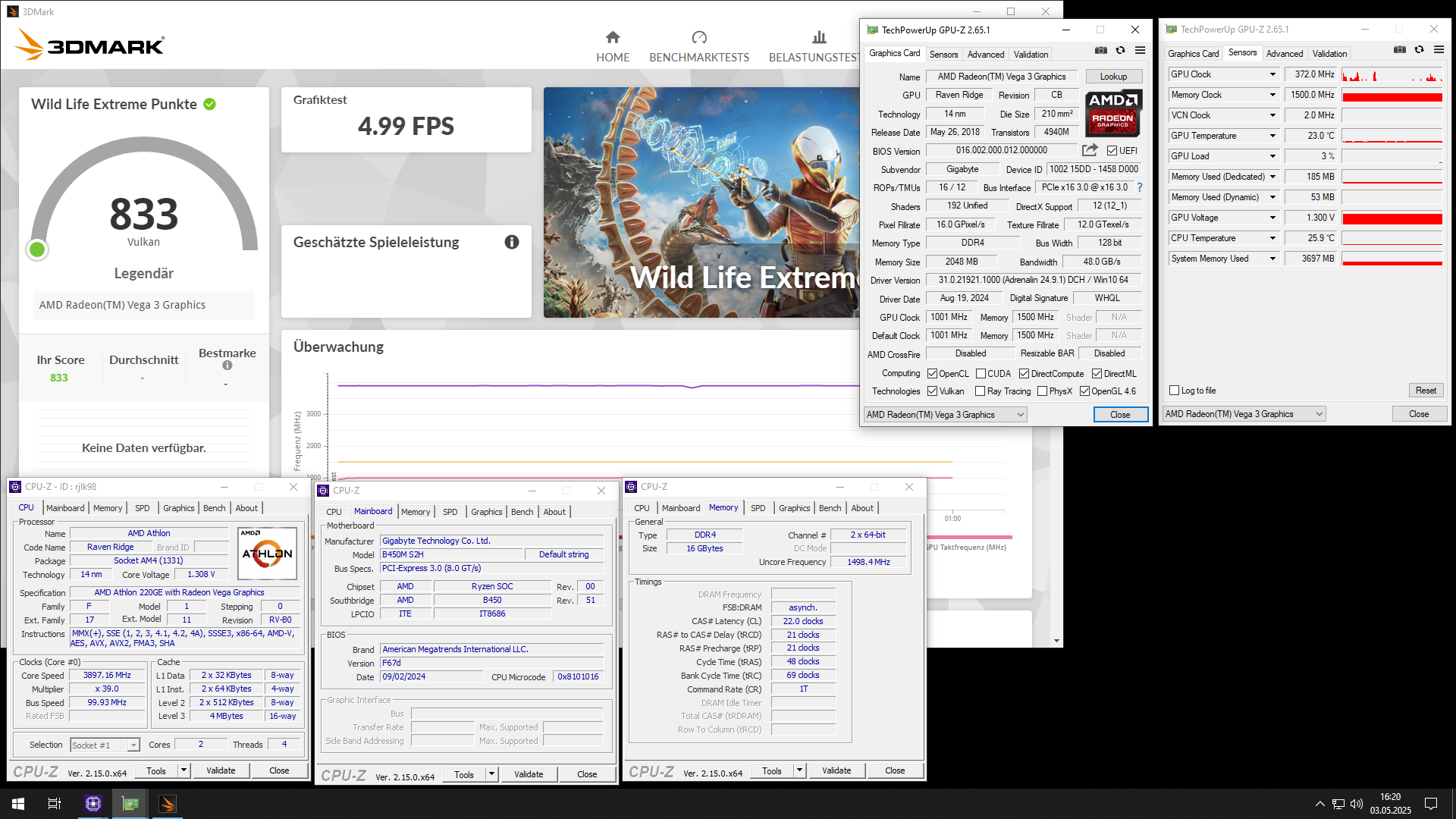Open the Windows notification center

point(1431,804)
